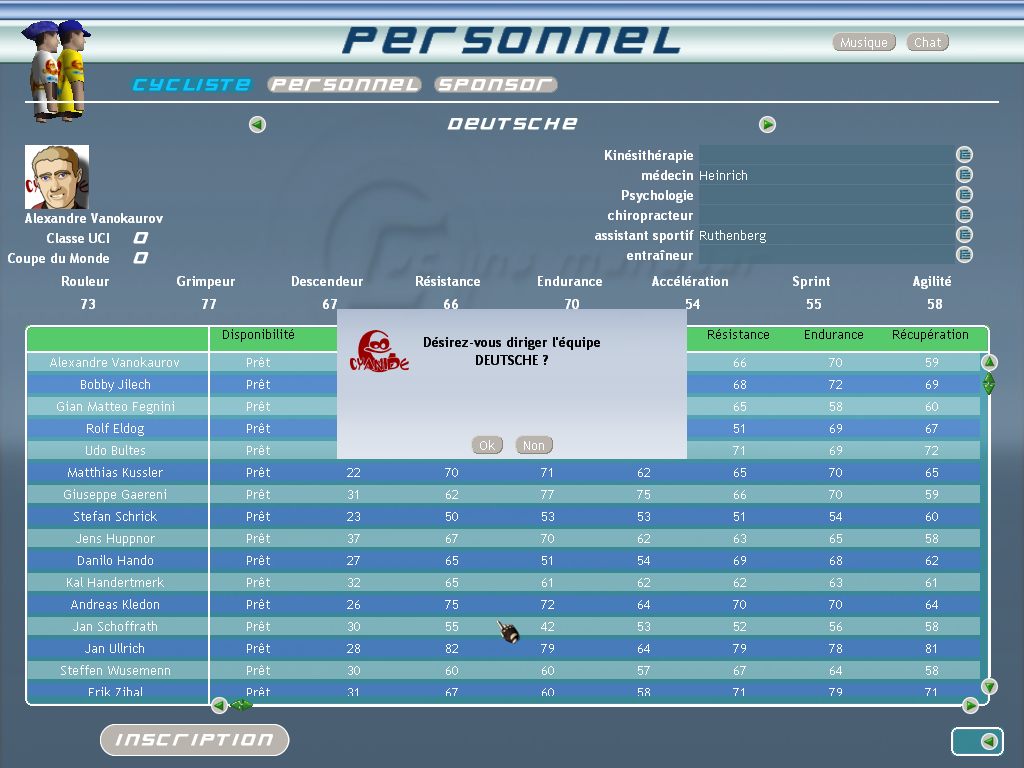Viewport: 1024px width, 768px height.
Task: Open the assistant sportif Ruthenberg list icon
Action: (x=964, y=235)
